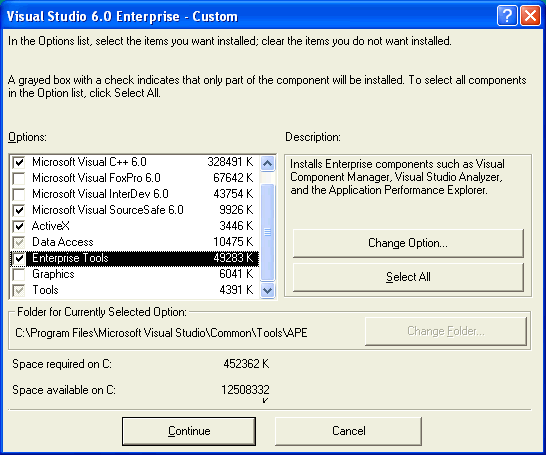The width and height of the screenshot is (546, 455).
Task: Uncheck the Microsoft Visual SourceSafe 6.0 checkbox
Action: pyautogui.click(x=19, y=210)
